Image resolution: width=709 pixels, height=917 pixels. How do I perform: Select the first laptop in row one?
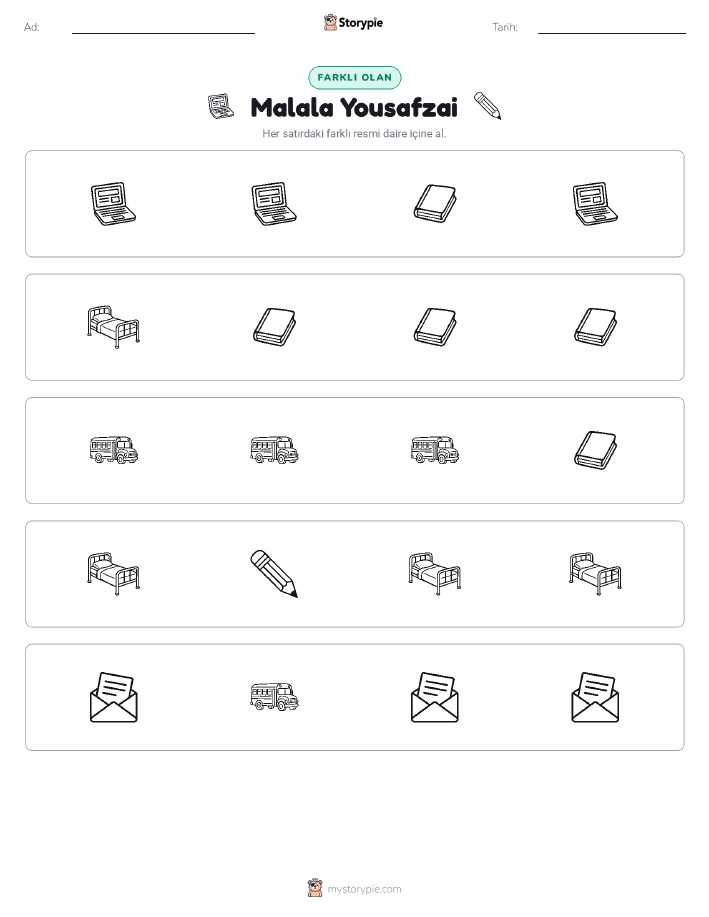[113, 204]
